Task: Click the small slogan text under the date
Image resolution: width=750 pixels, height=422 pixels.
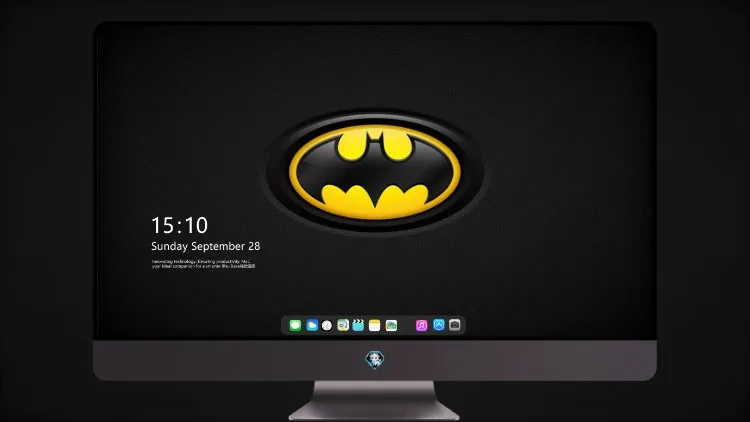Action: pyautogui.click(x=203, y=264)
